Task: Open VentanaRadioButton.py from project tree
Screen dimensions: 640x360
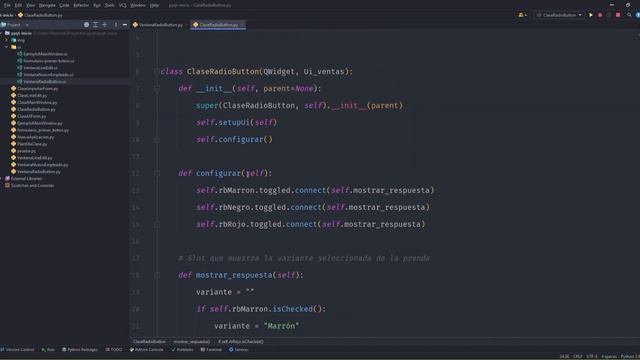Action: (36, 172)
